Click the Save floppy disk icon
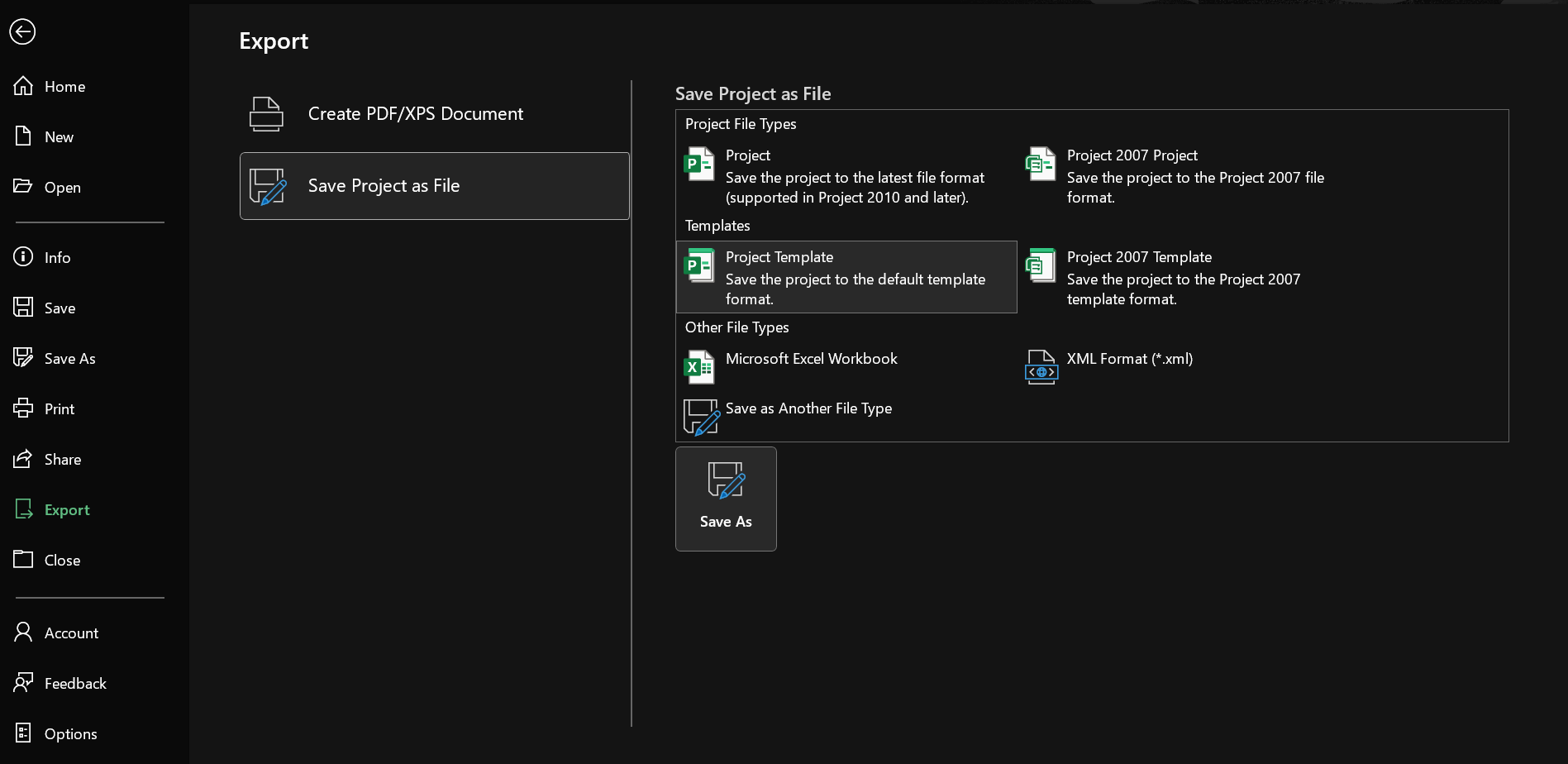The height and width of the screenshot is (764, 1568). 23,308
